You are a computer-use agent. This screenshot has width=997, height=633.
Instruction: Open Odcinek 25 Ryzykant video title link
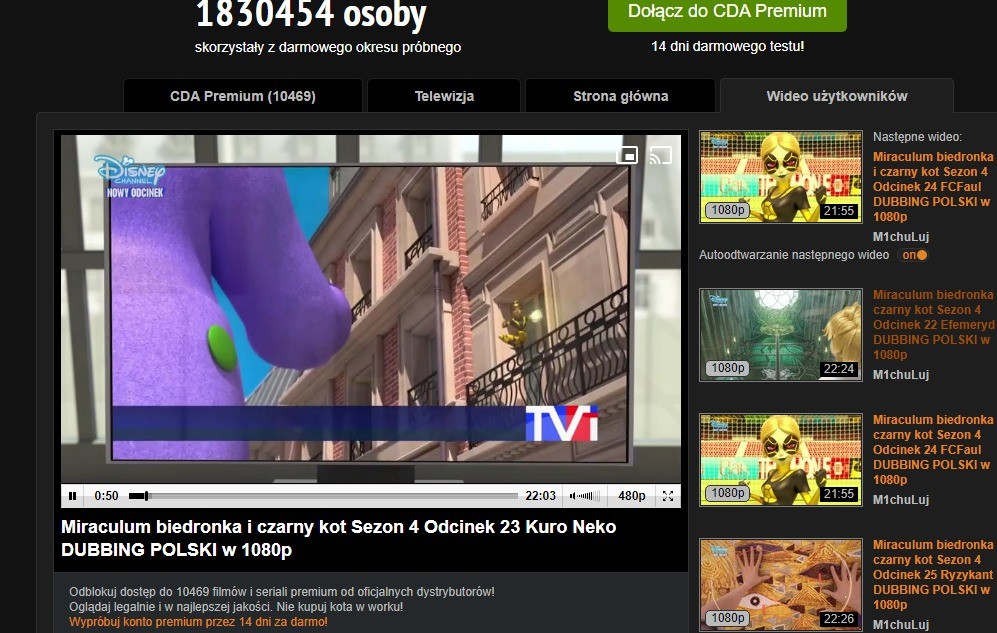tap(932, 575)
